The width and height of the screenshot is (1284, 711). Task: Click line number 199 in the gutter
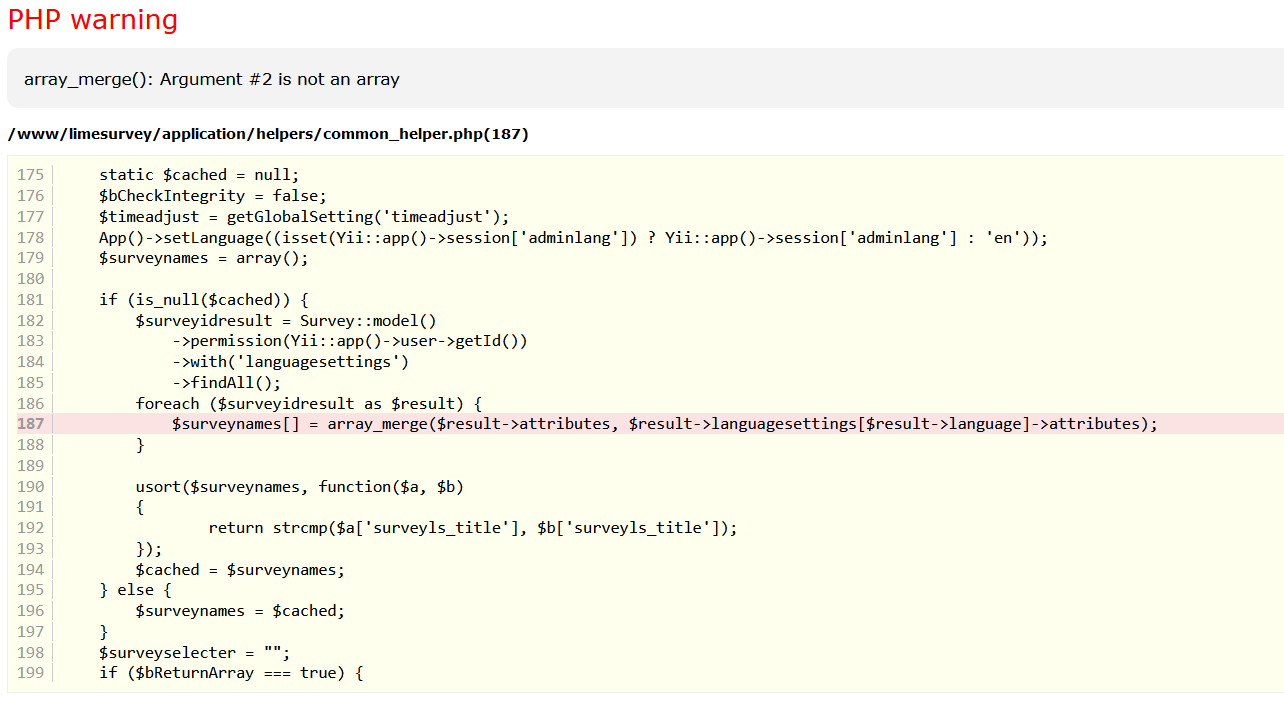pos(31,673)
